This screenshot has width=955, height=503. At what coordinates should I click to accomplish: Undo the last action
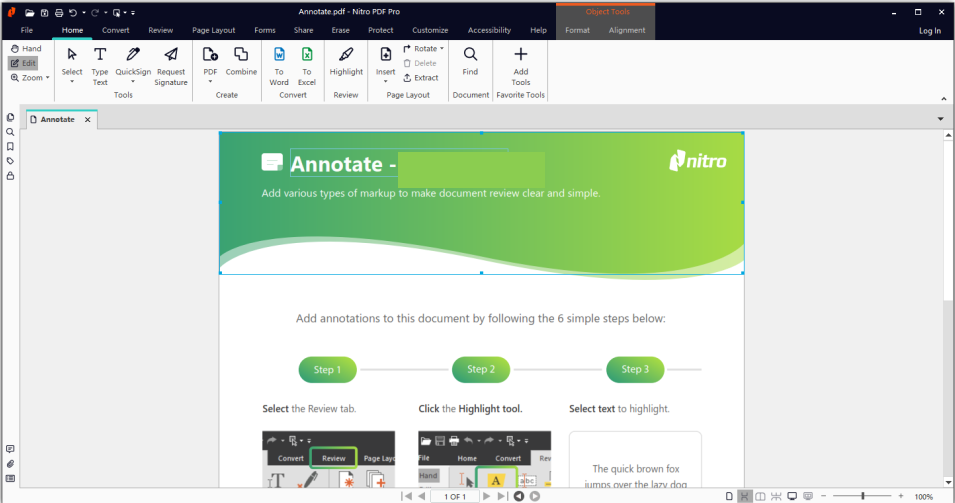[73, 12]
